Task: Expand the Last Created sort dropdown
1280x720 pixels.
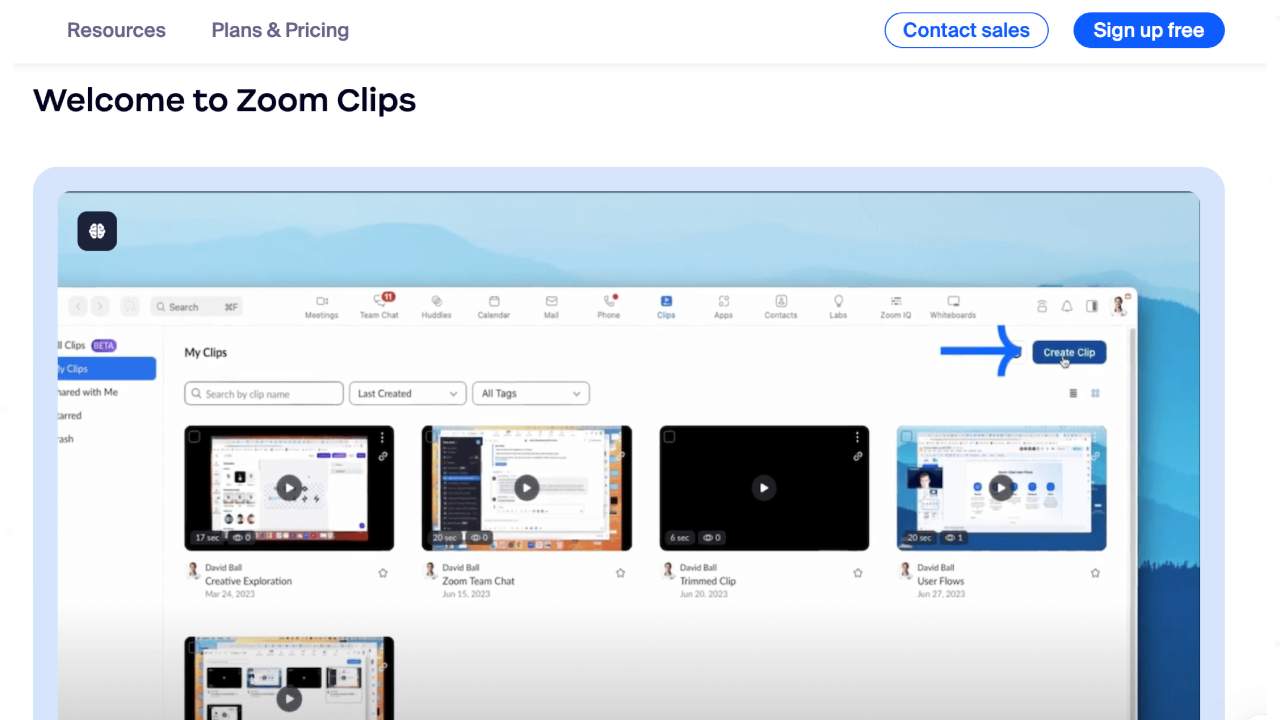Action: 407,394
